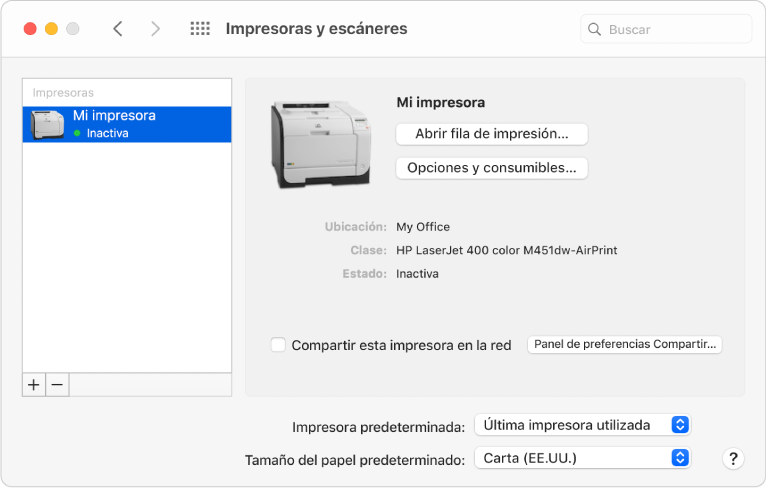This screenshot has height=489, width=766.
Task: Click the Tamaño del papel predeterminado label
Action: 355,460
